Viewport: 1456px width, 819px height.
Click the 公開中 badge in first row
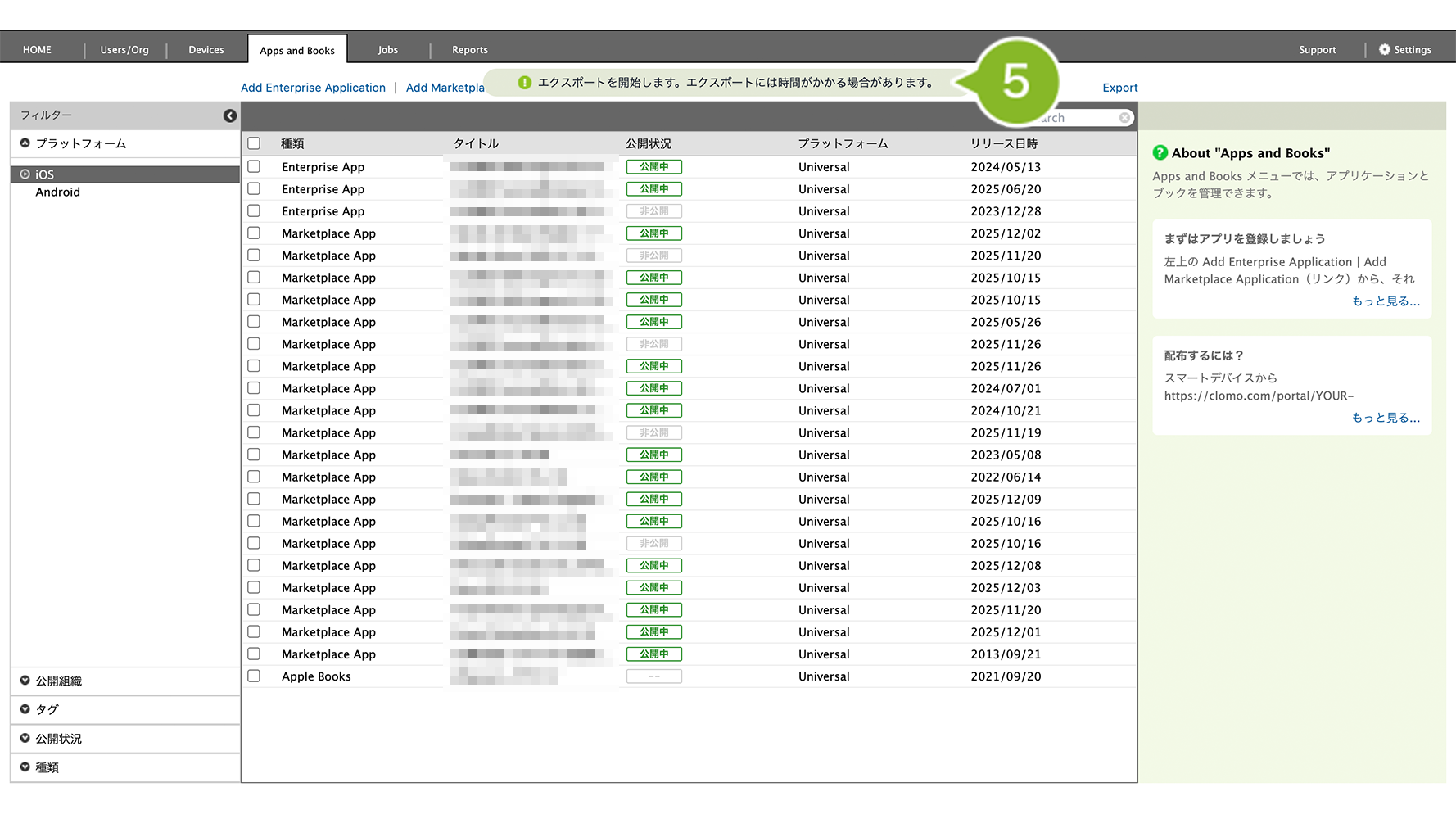coord(653,167)
